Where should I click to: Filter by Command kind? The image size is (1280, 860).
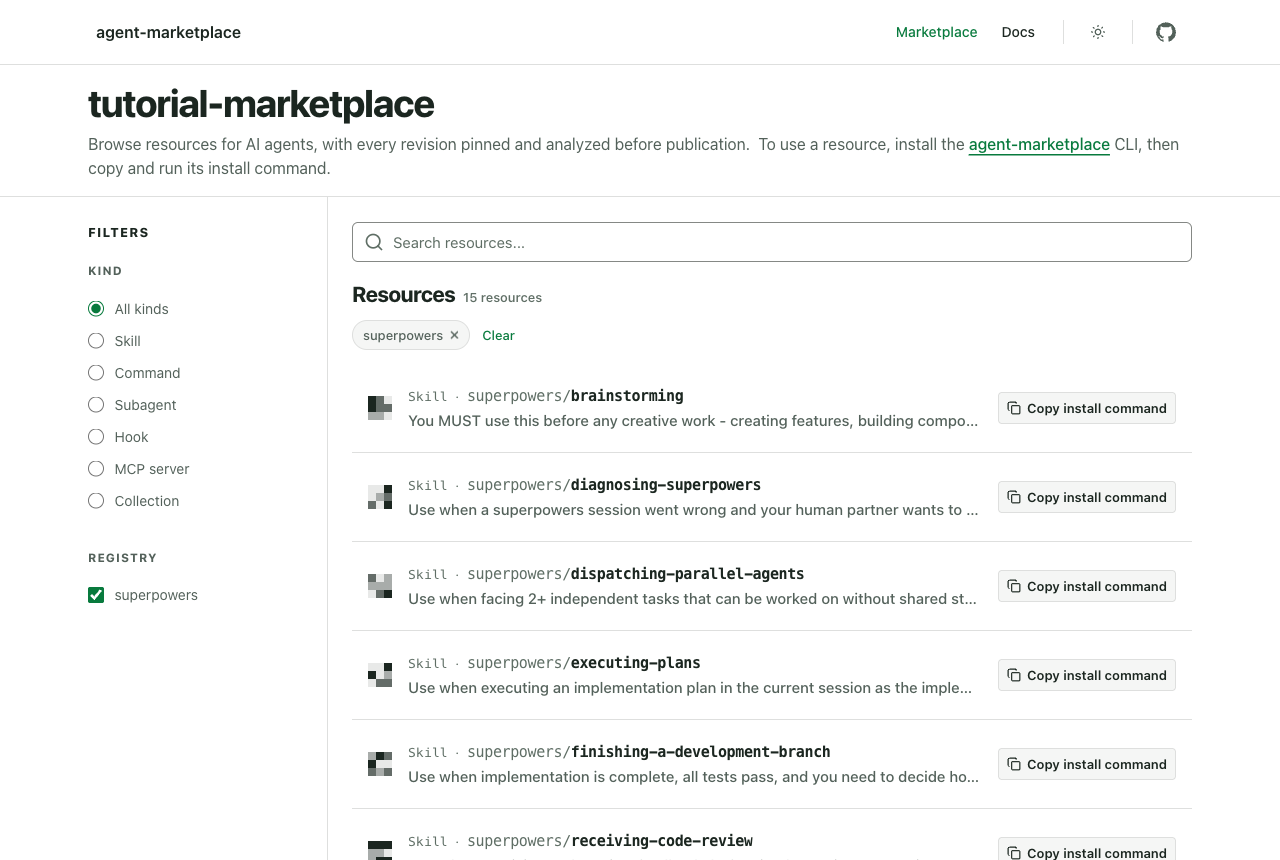pos(96,373)
